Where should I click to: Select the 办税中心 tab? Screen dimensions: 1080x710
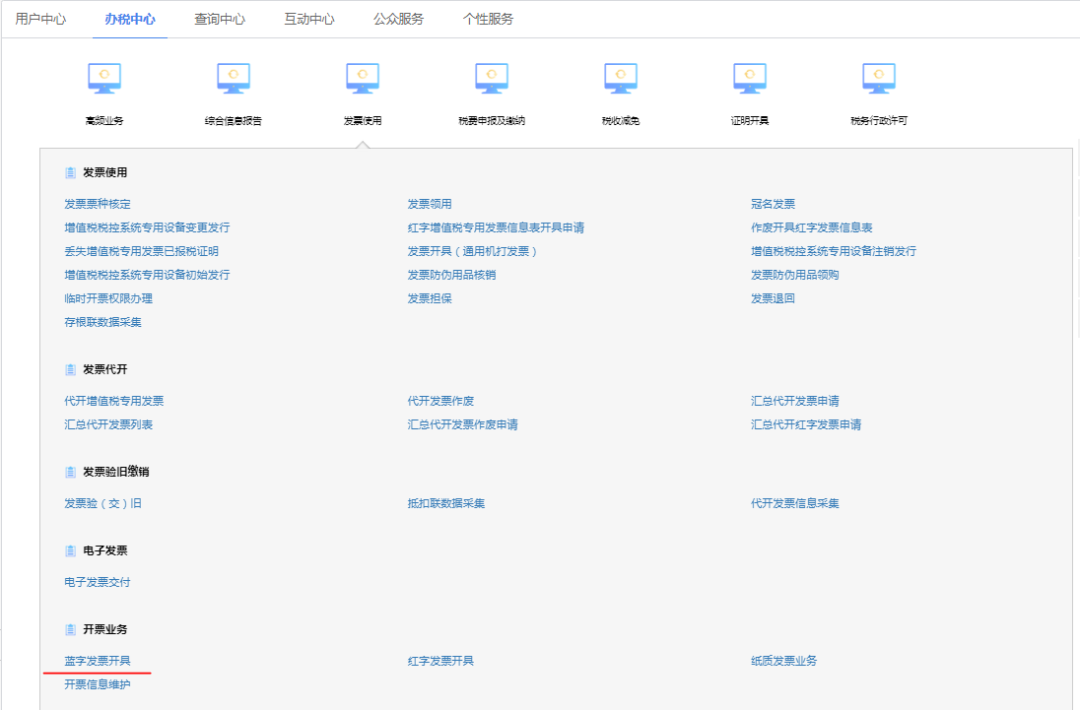(x=130, y=19)
